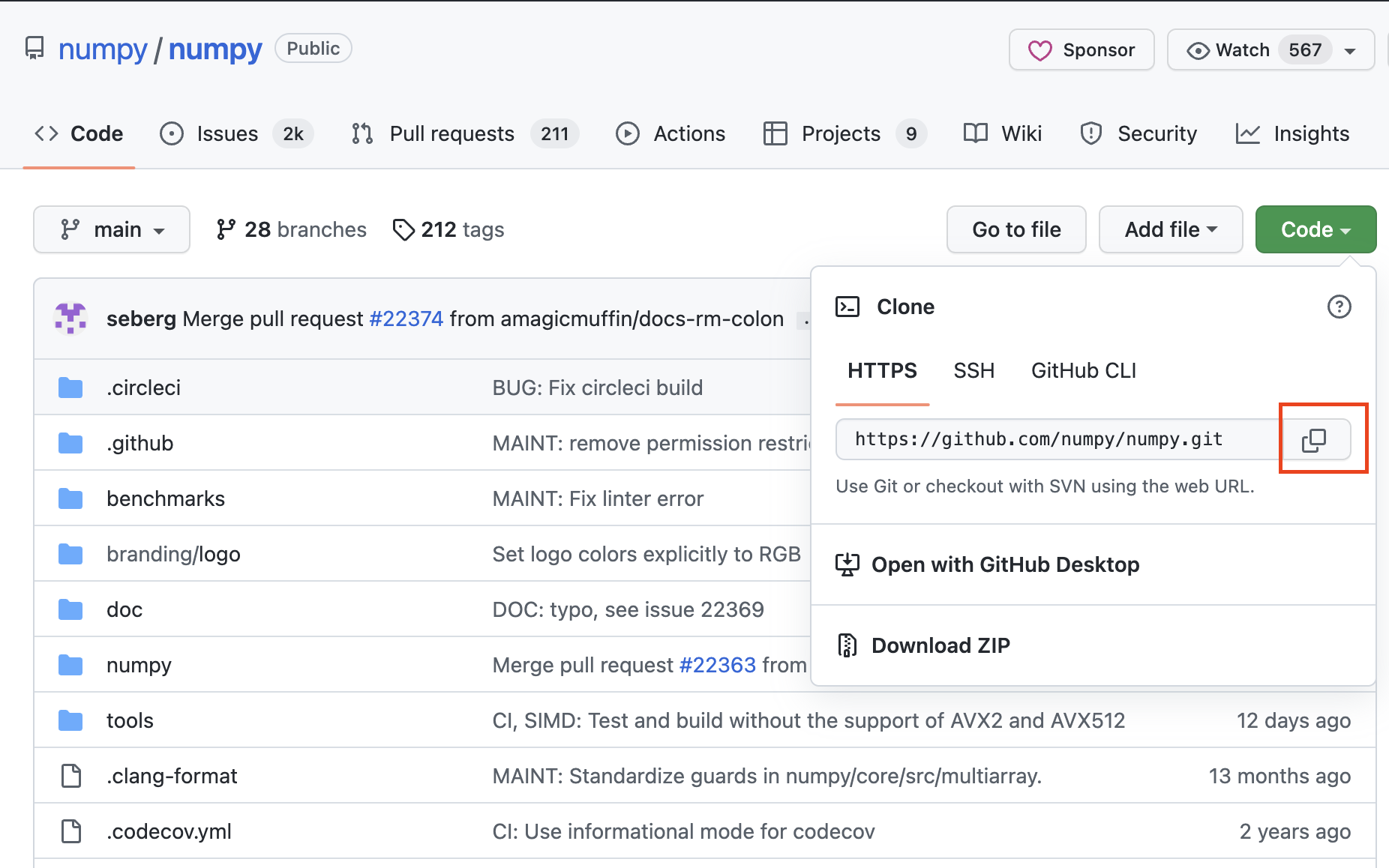Screen dimensions: 1389x868
Task: Click the branch icon beside 28 branches
Action: pos(226,229)
